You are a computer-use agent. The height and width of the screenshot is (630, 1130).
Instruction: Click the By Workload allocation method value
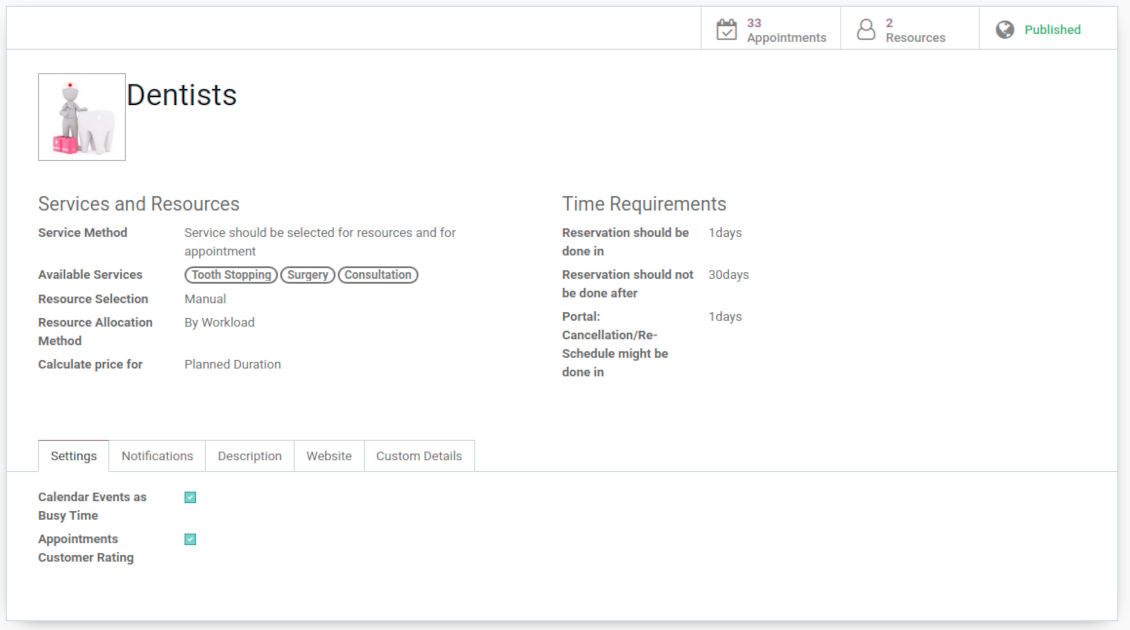pyautogui.click(x=219, y=323)
